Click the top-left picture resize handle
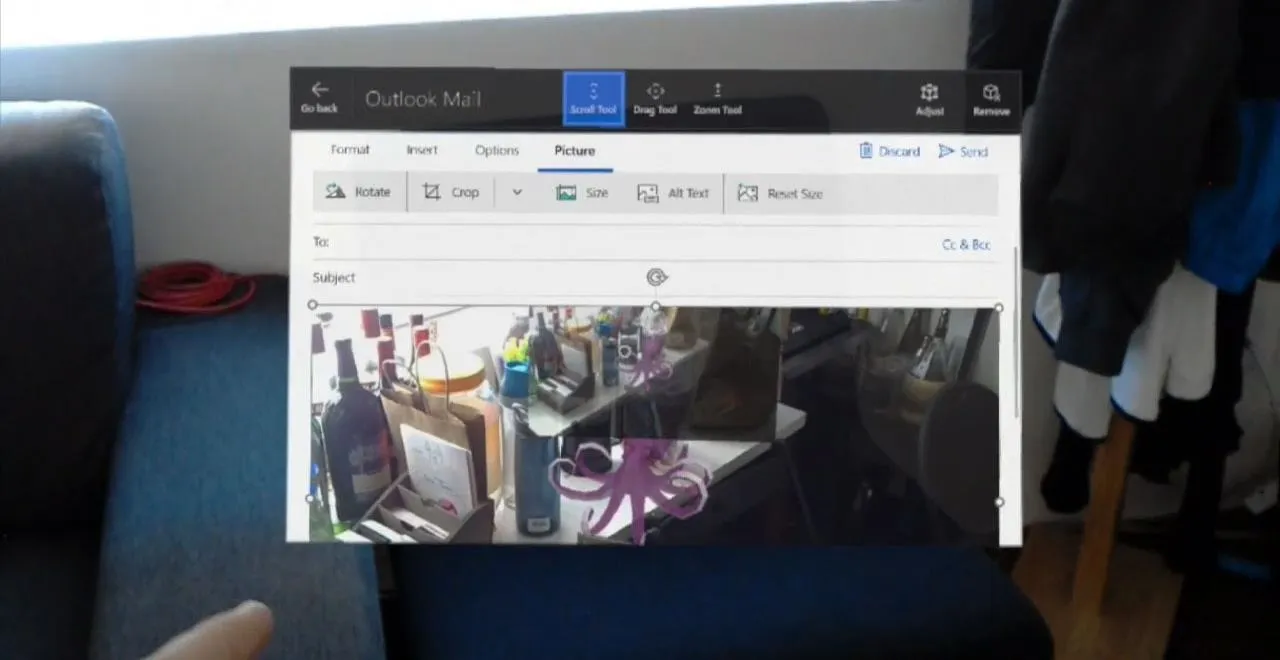 tap(313, 305)
